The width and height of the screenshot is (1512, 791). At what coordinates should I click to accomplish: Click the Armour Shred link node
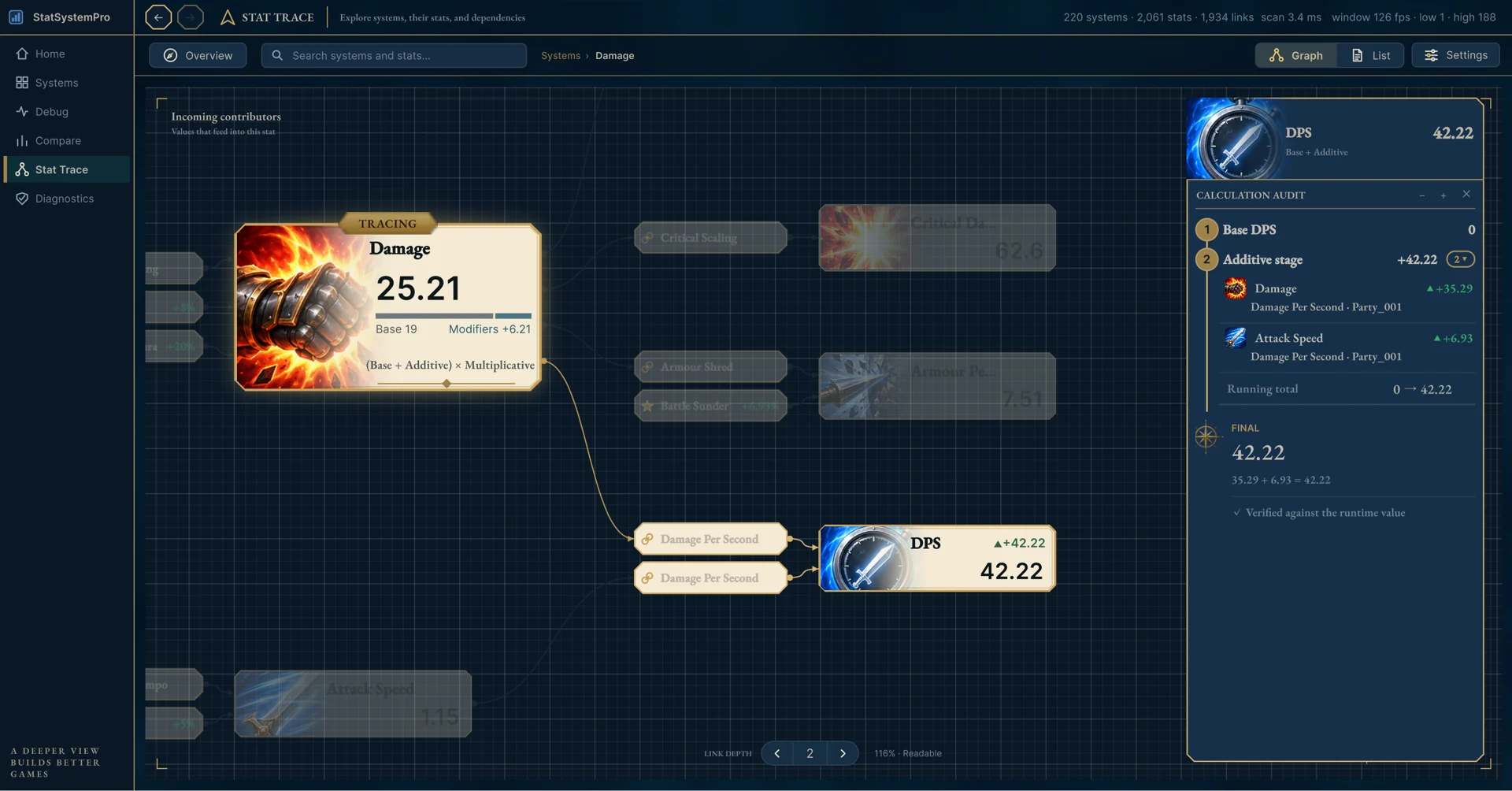[710, 366]
